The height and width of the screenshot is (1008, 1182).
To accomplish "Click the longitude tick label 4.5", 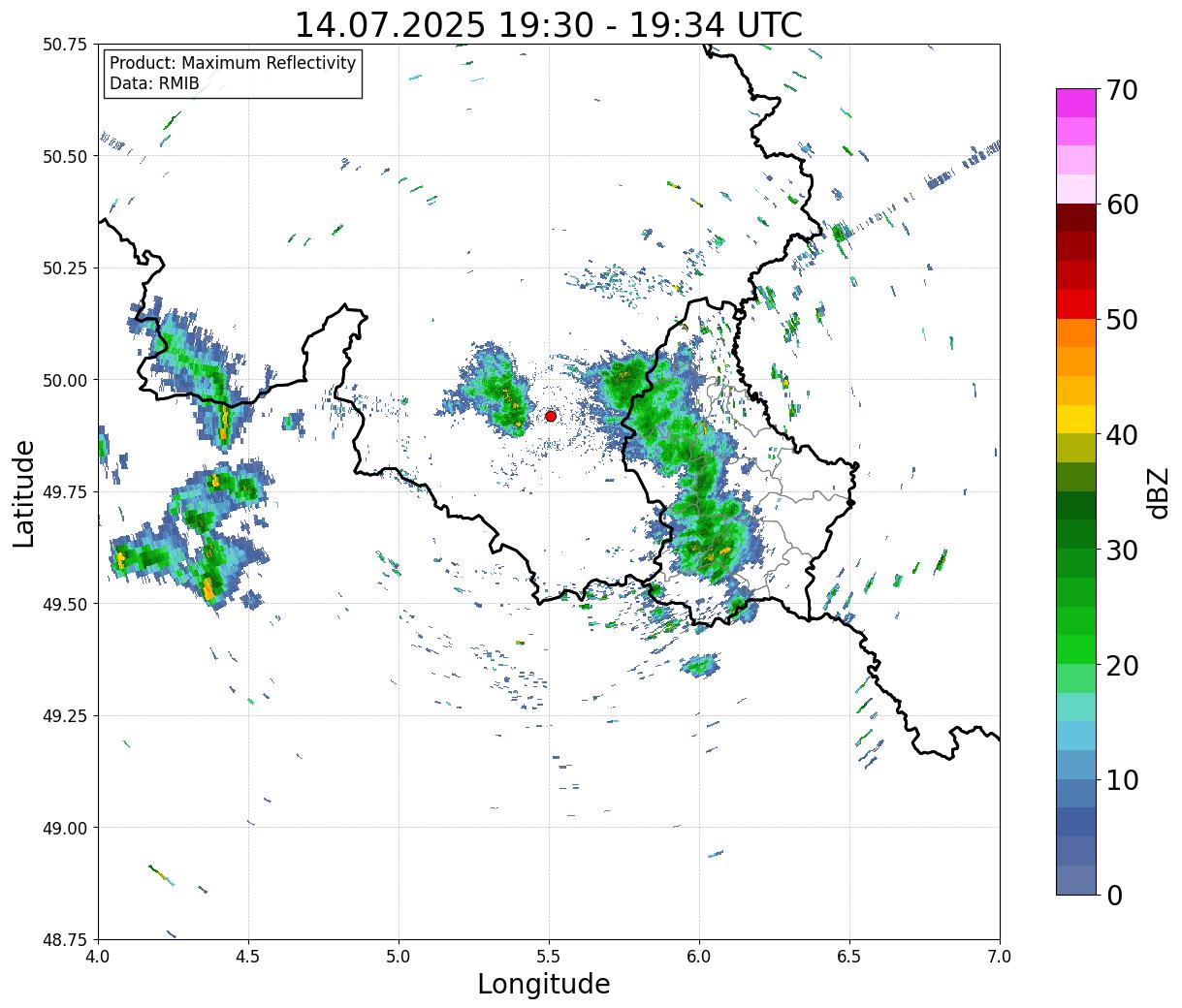I will click(248, 957).
